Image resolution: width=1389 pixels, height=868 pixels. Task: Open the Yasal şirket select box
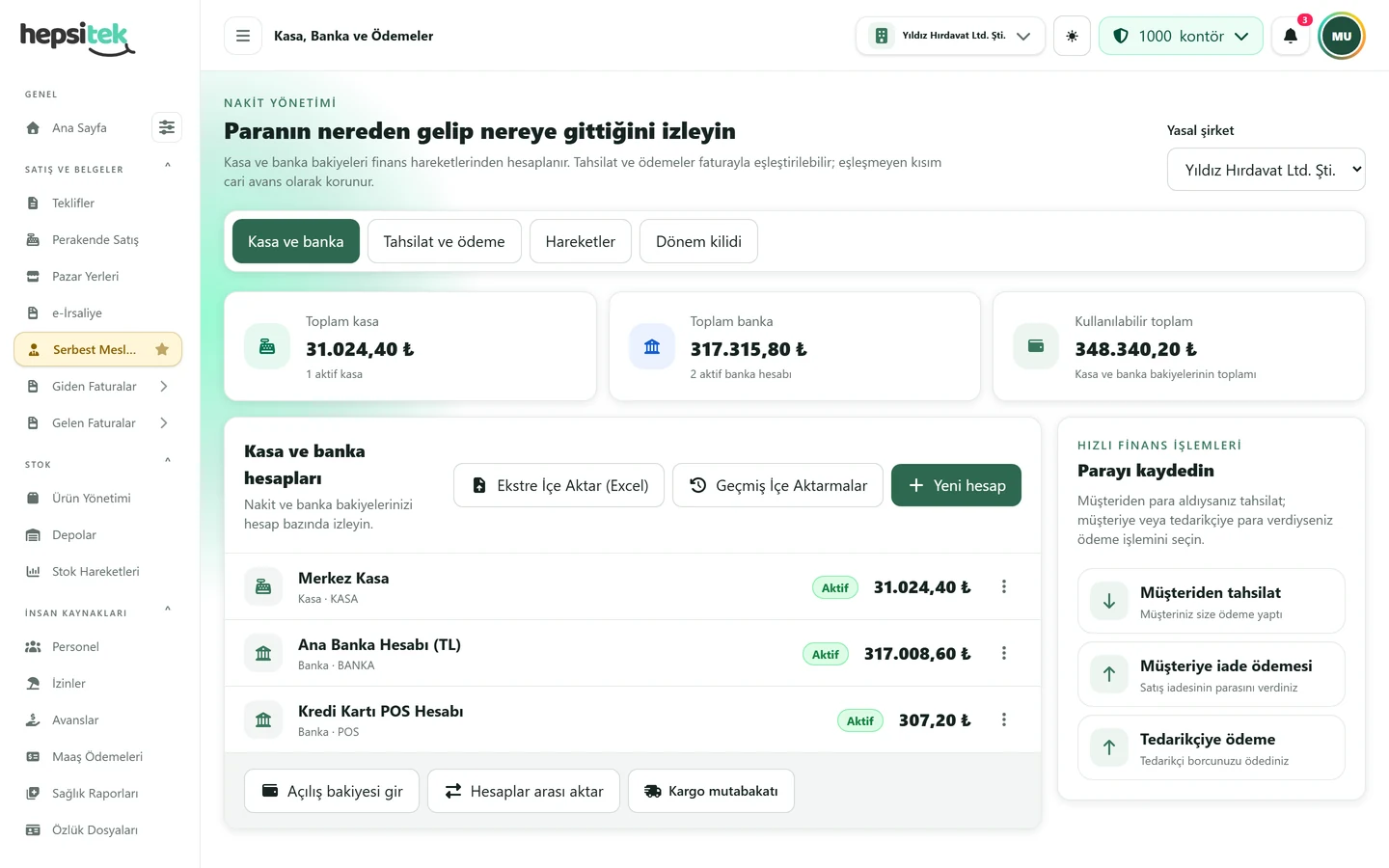click(1266, 170)
